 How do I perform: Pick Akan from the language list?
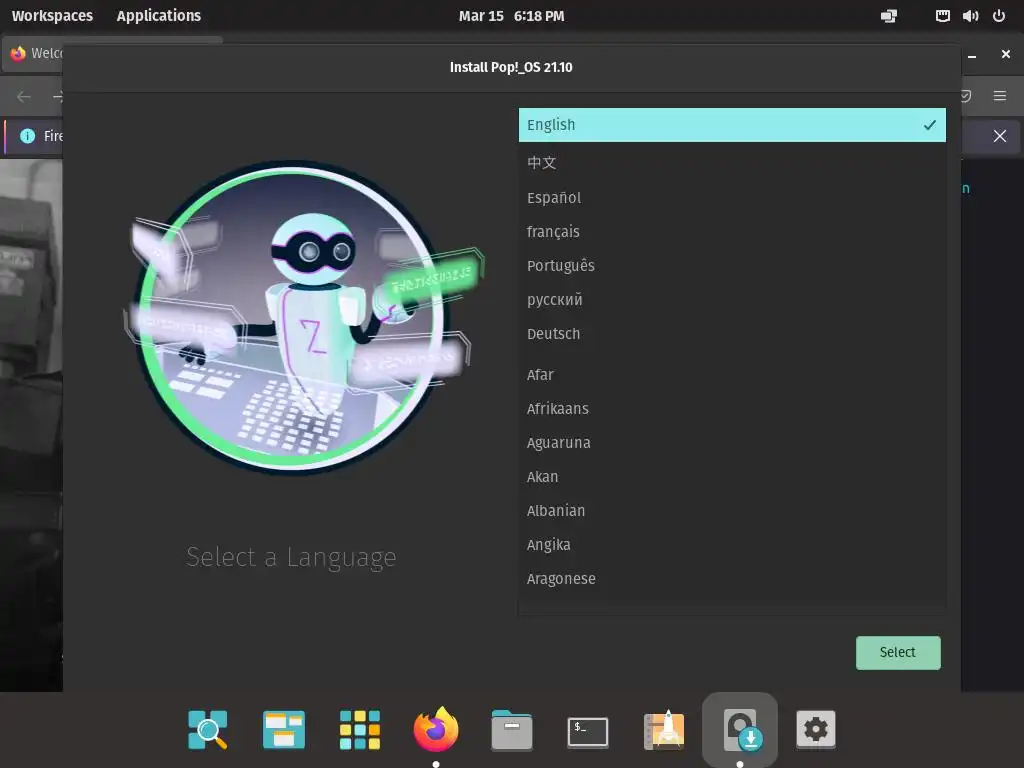point(732,477)
